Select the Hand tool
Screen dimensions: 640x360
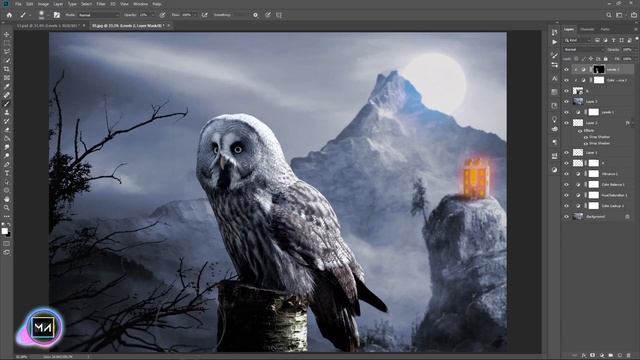pyautogui.click(x=7, y=199)
